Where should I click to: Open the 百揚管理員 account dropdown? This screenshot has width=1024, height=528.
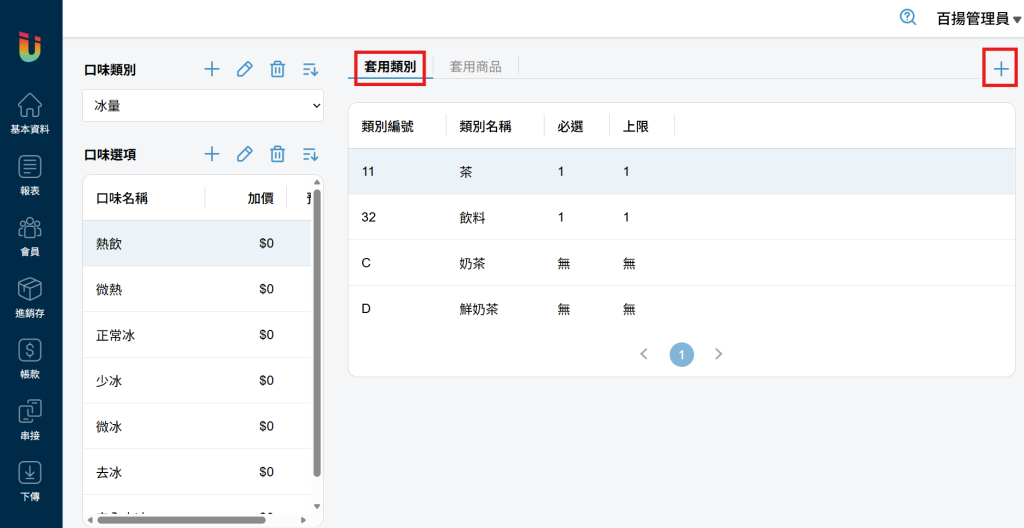978,18
